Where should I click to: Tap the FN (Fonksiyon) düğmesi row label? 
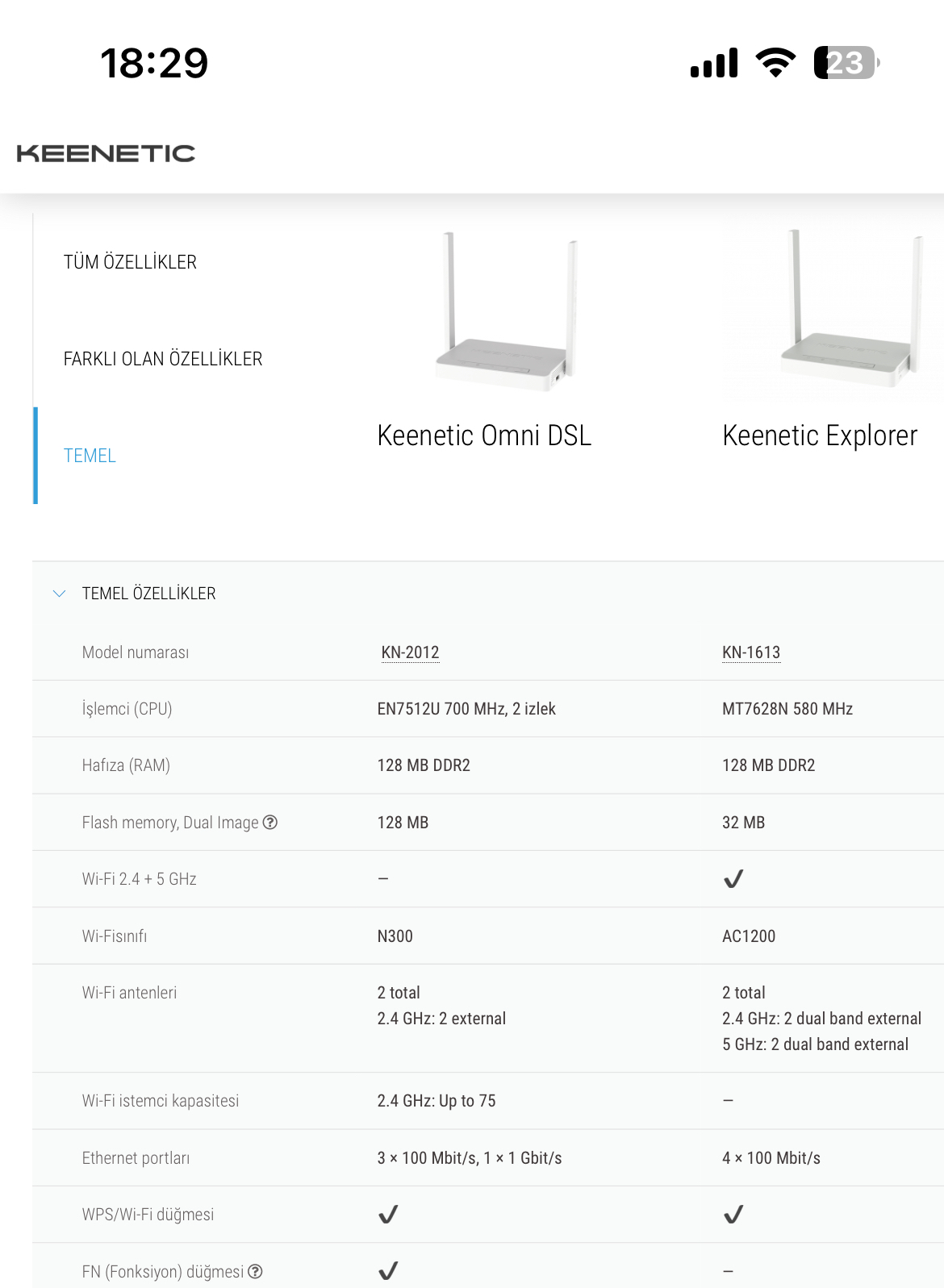162,1272
